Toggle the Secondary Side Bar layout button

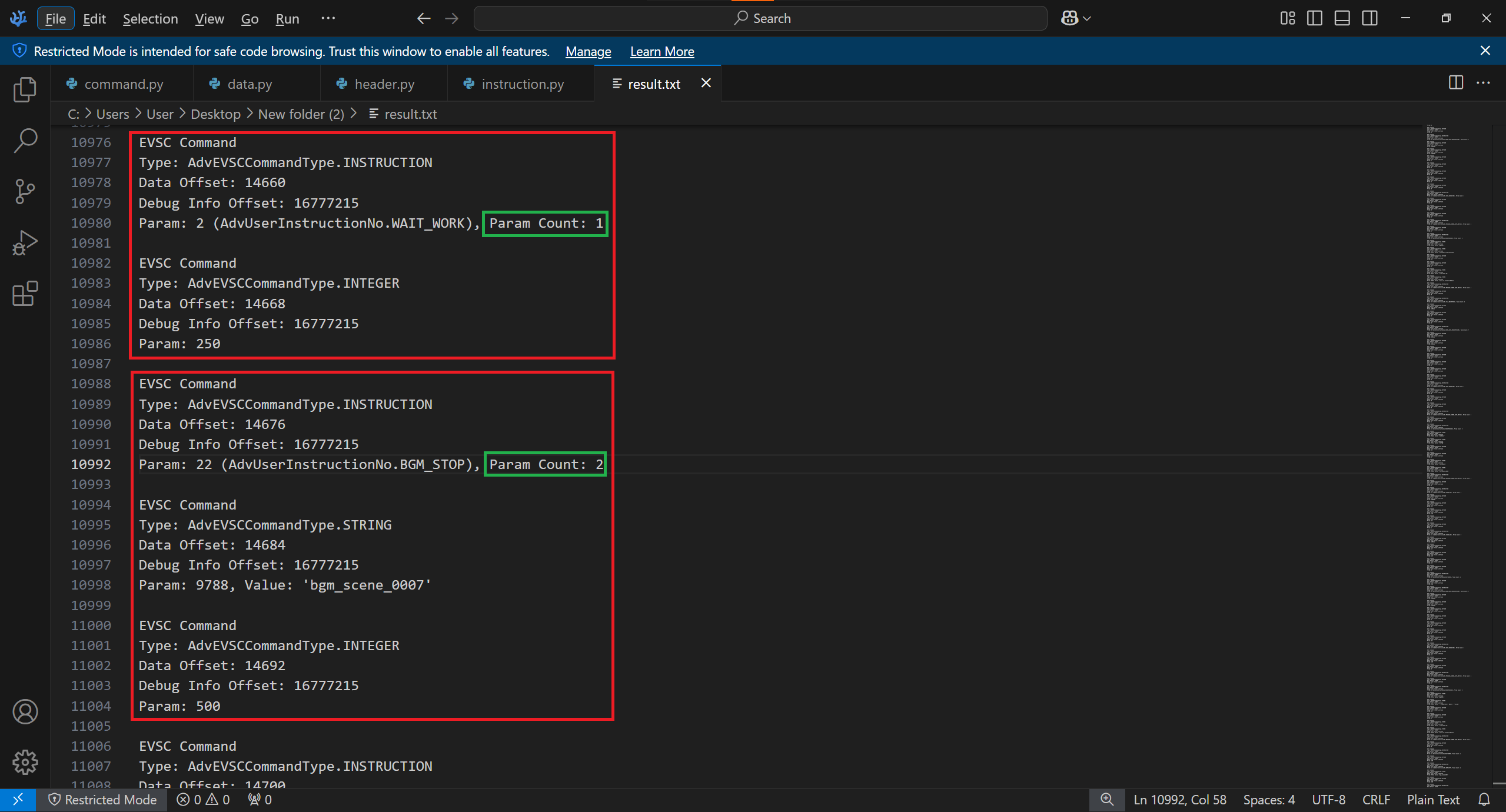point(1369,18)
